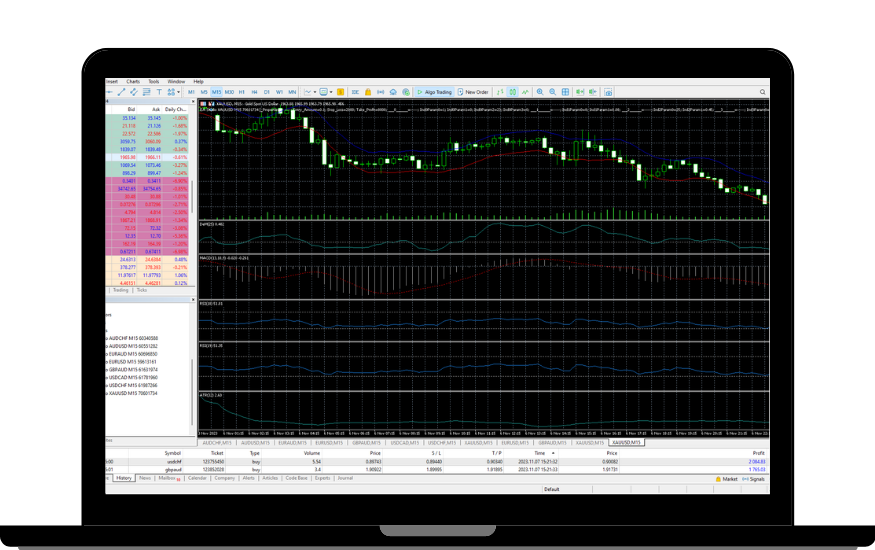The image size is (875, 550).
Task: Sort history by Time column header
Action: (x=540, y=453)
